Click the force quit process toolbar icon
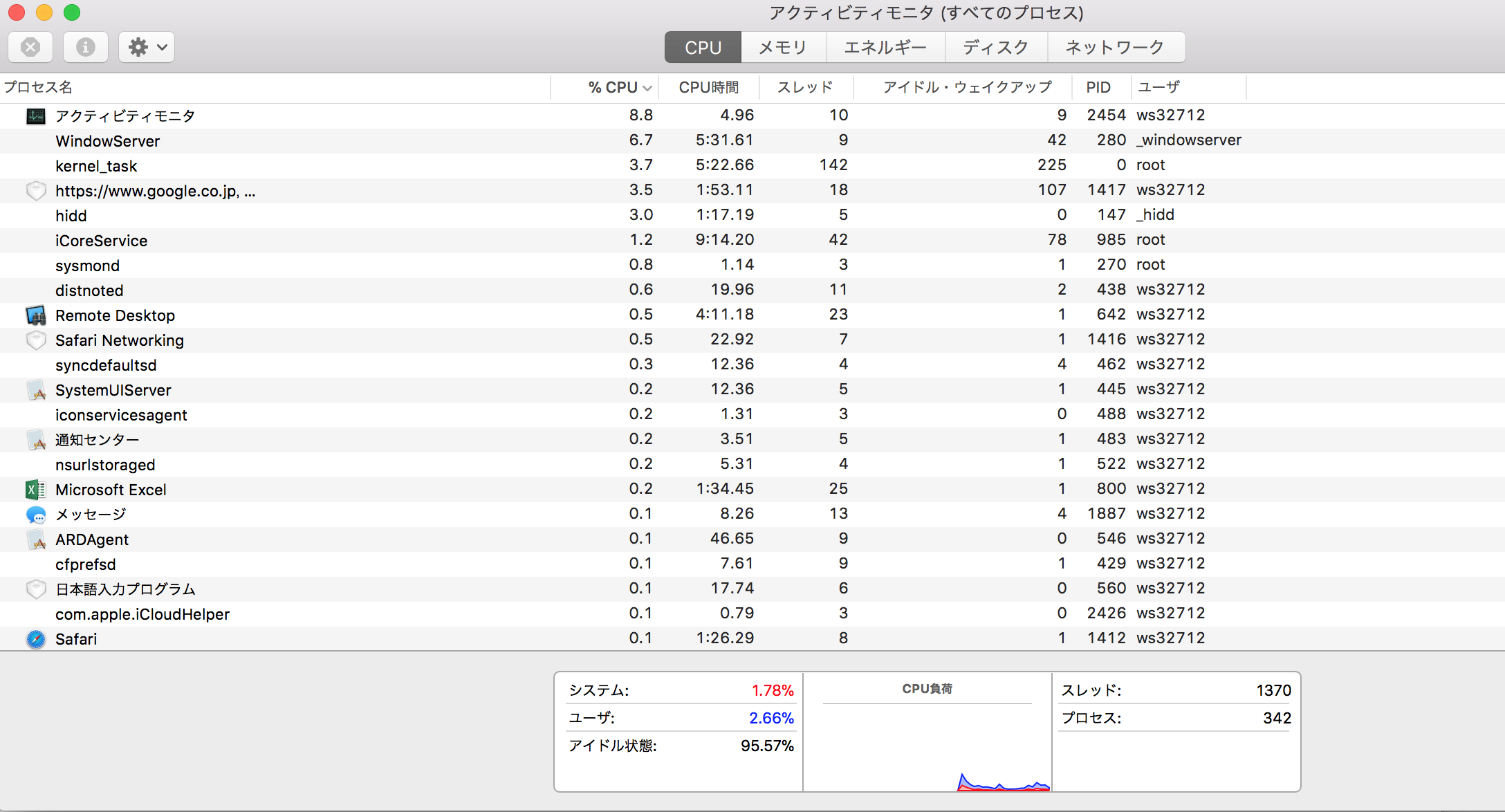Viewport: 1505px width, 812px height. (x=30, y=47)
